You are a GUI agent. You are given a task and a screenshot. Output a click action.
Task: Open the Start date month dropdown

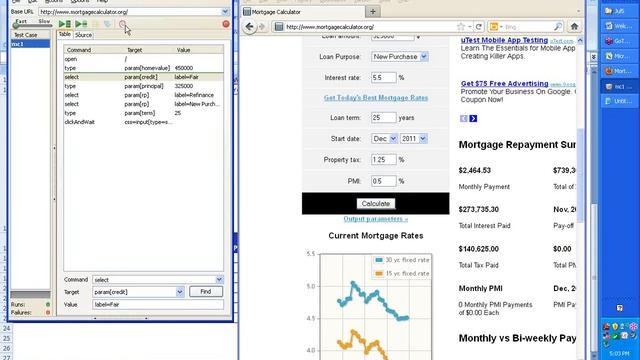[384, 139]
